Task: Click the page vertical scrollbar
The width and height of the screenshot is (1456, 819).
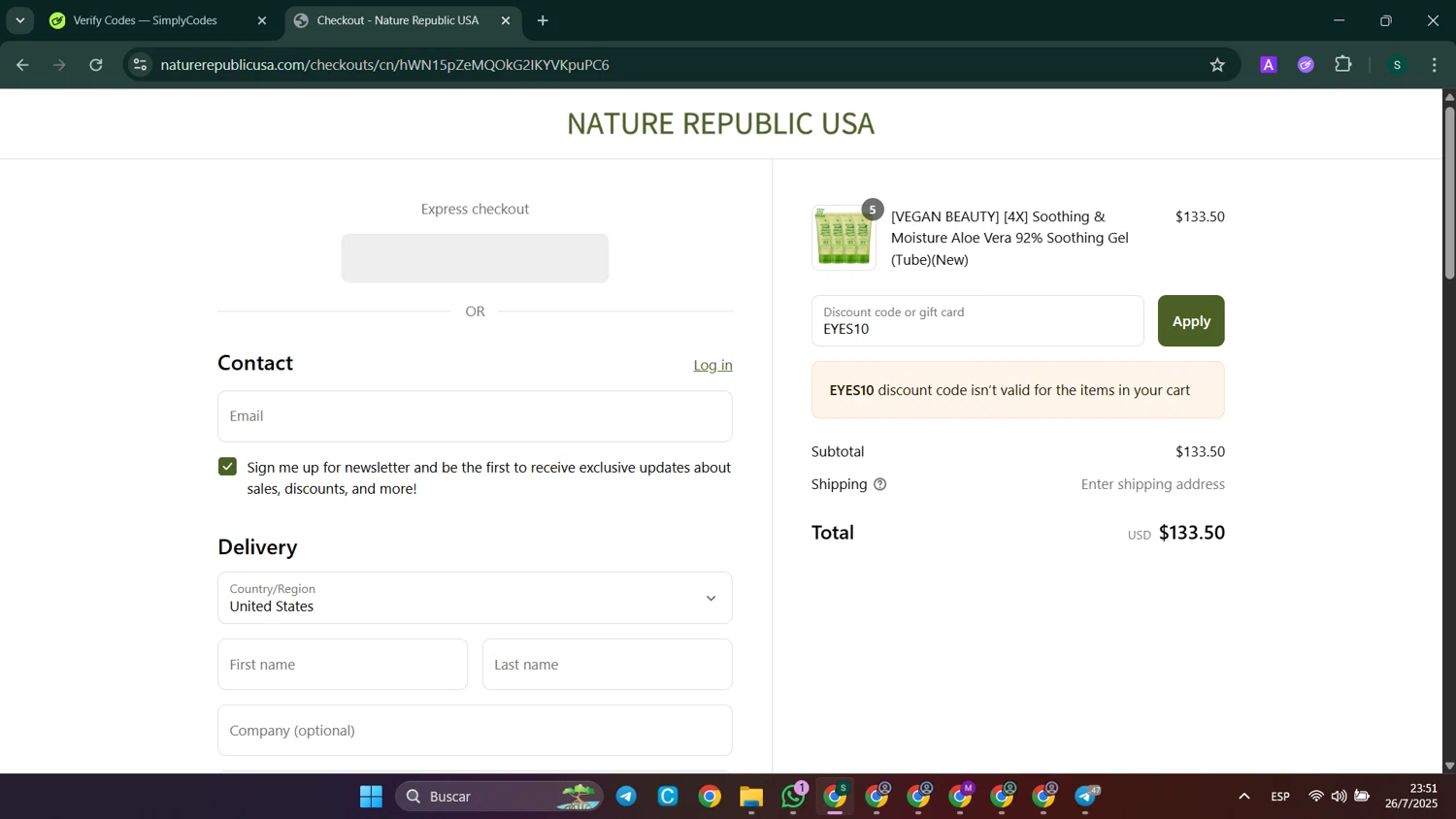Action: [x=1449, y=194]
